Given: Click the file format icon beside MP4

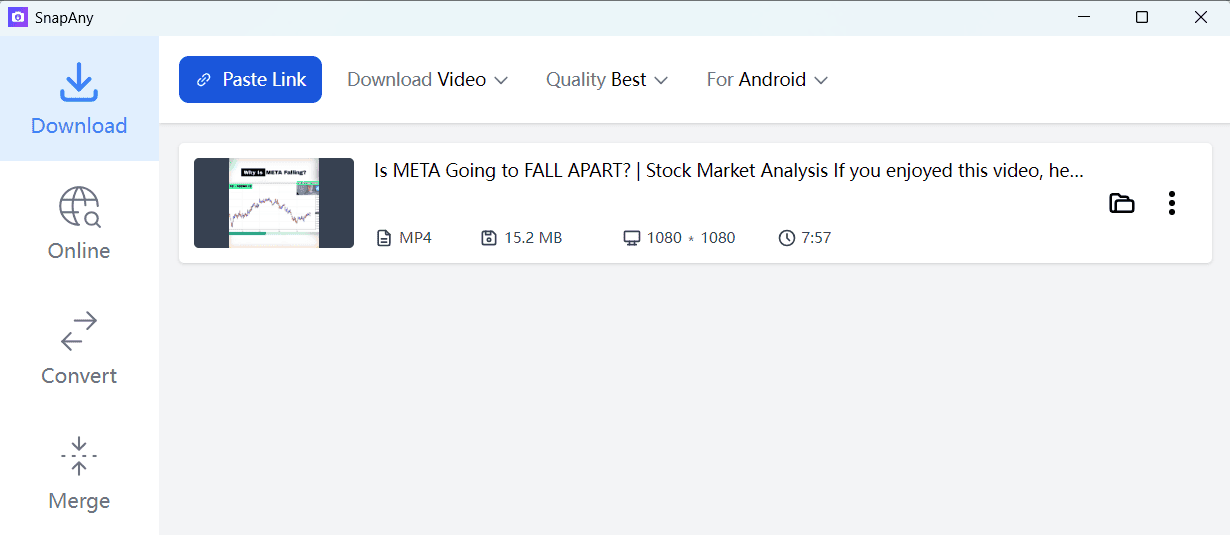Looking at the screenshot, I should click(384, 238).
